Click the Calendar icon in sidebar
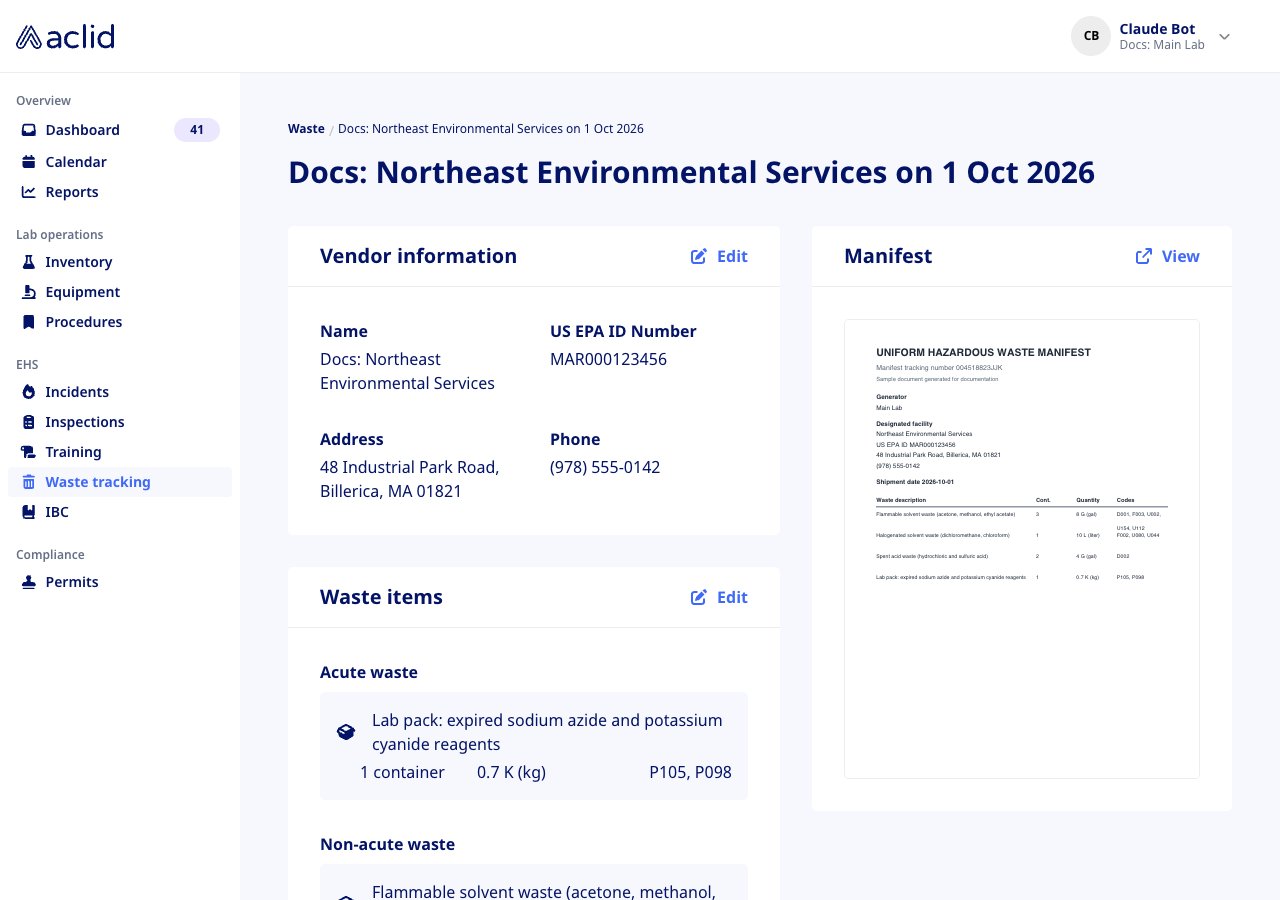The width and height of the screenshot is (1280, 900). pyautogui.click(x=29, y=162)
